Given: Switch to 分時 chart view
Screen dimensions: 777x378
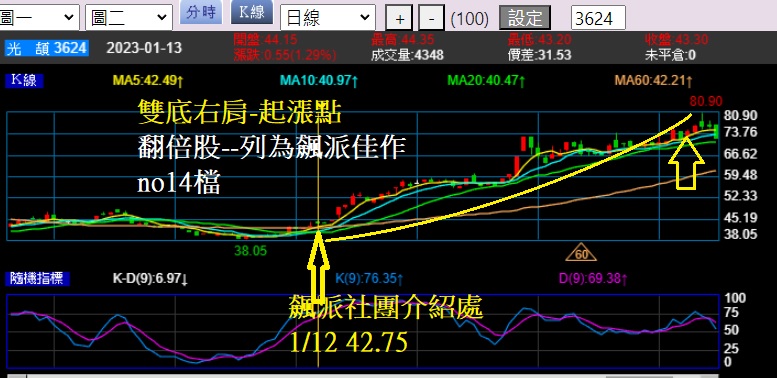Looking at the screenshot, I should click(x=201, y=12).
